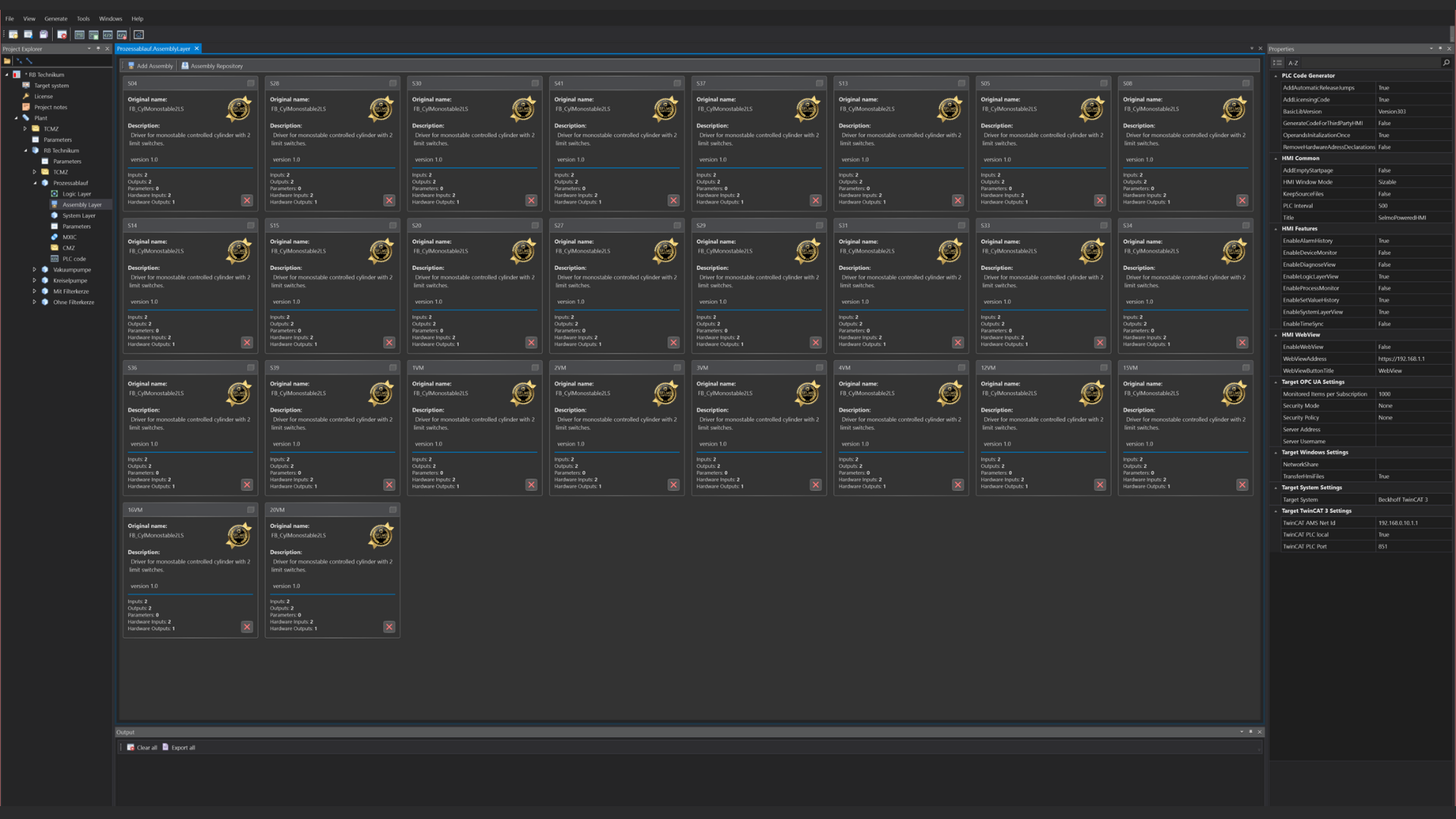Image resolution: width=1456 pixels, height=819 pixels.
Task: Toggle the square box on S04 card header
Action: click(x=250, y=83)
